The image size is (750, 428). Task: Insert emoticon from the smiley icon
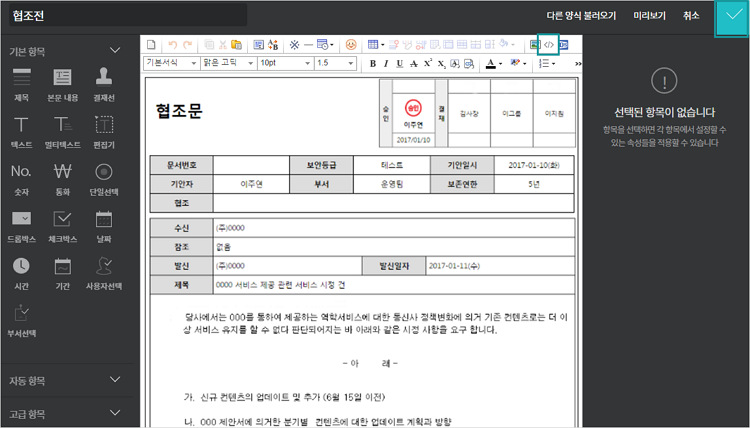[x=350, y=44]
